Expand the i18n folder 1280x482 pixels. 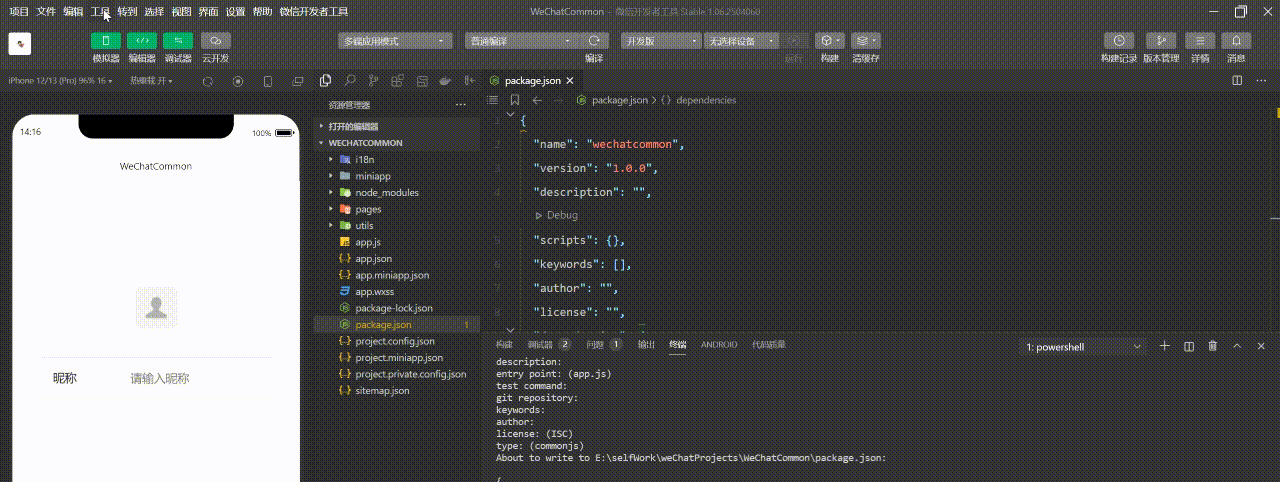[397, 159]
